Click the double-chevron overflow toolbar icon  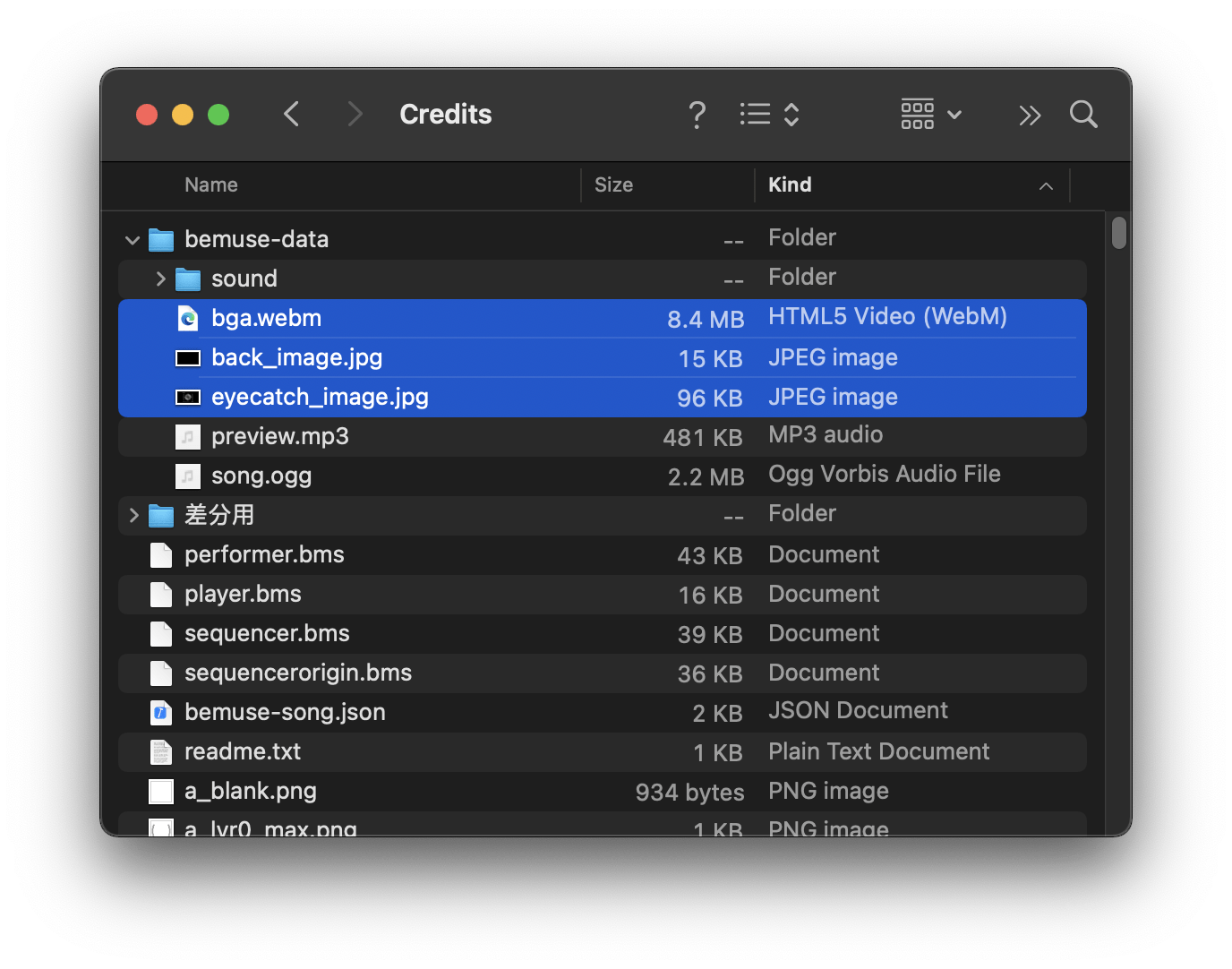point(1029,115)
